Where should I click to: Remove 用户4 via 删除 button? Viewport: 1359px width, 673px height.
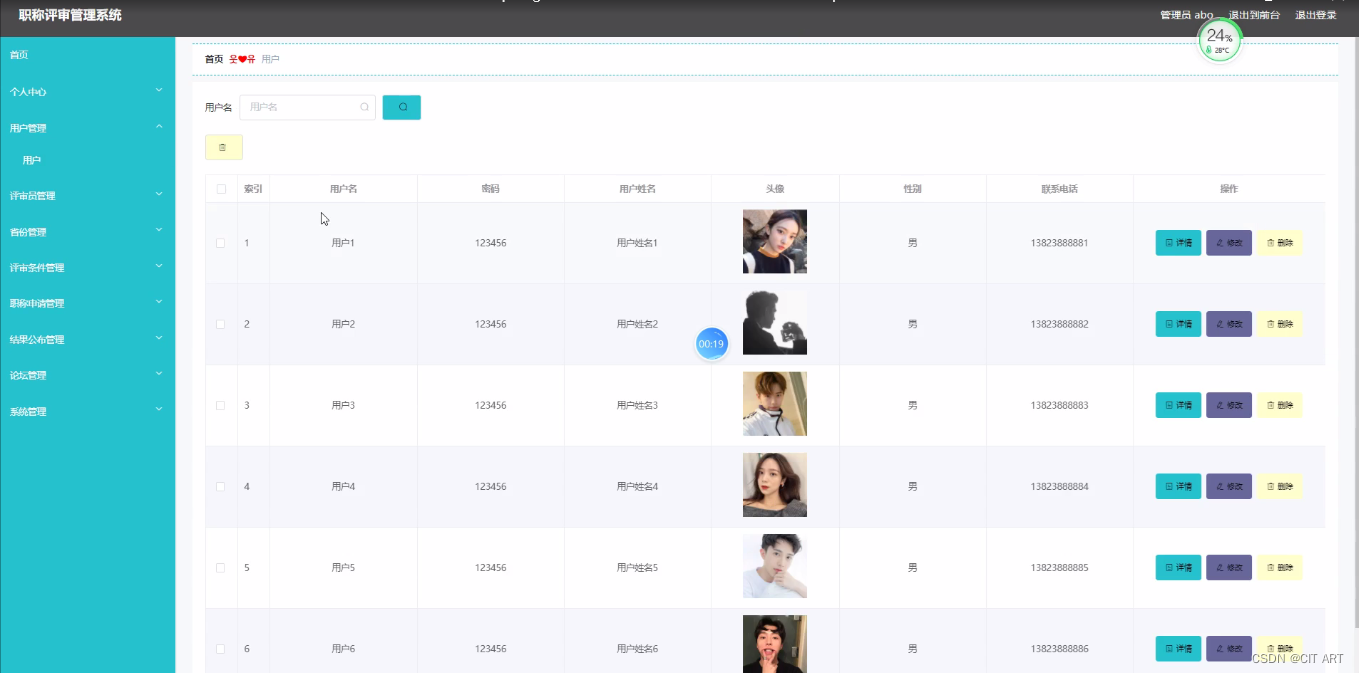(1279, 486)
